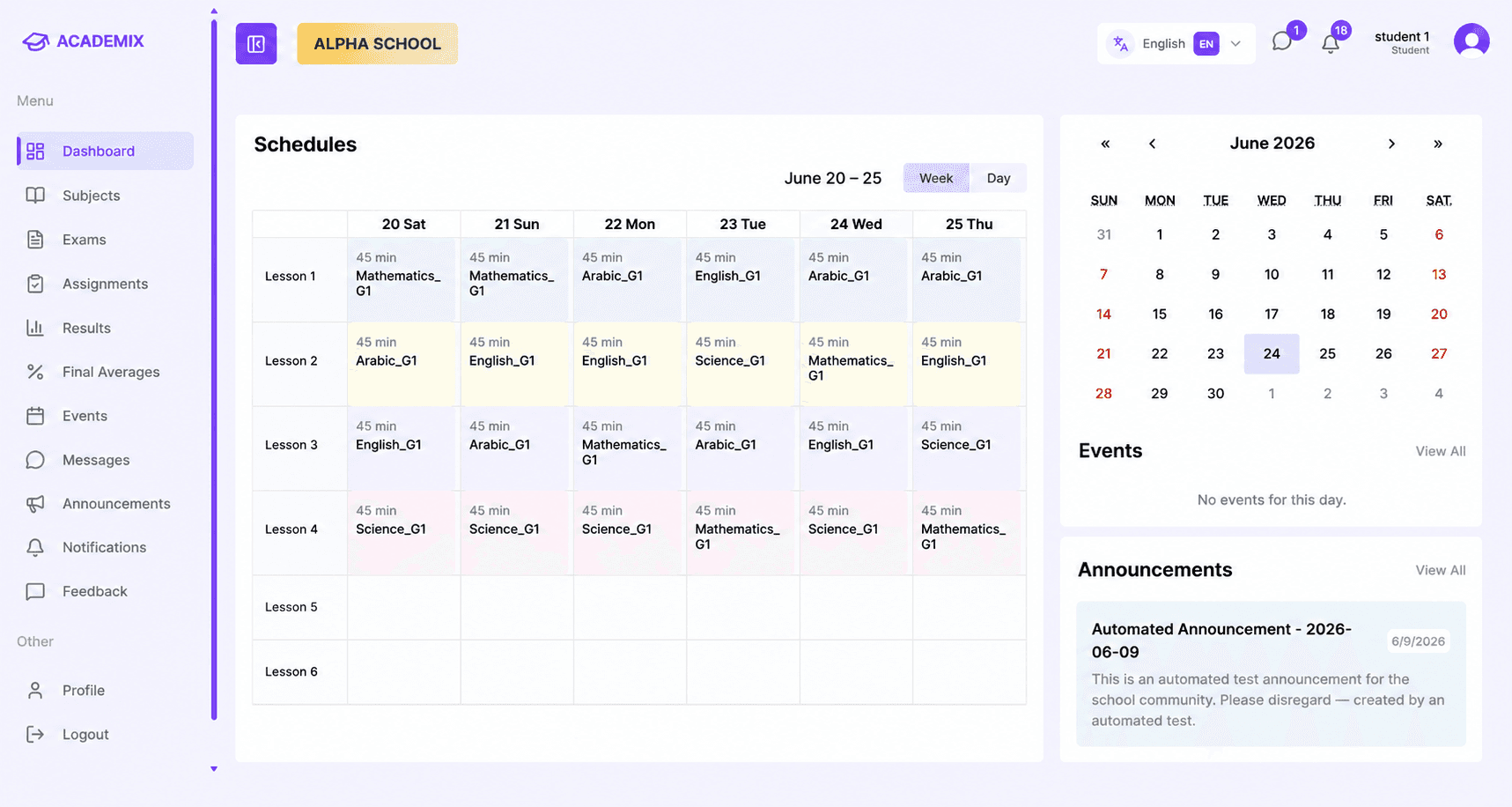Click the Feedback speech bubble icon
Screen dimensions: 1512x807
(35, 591)
